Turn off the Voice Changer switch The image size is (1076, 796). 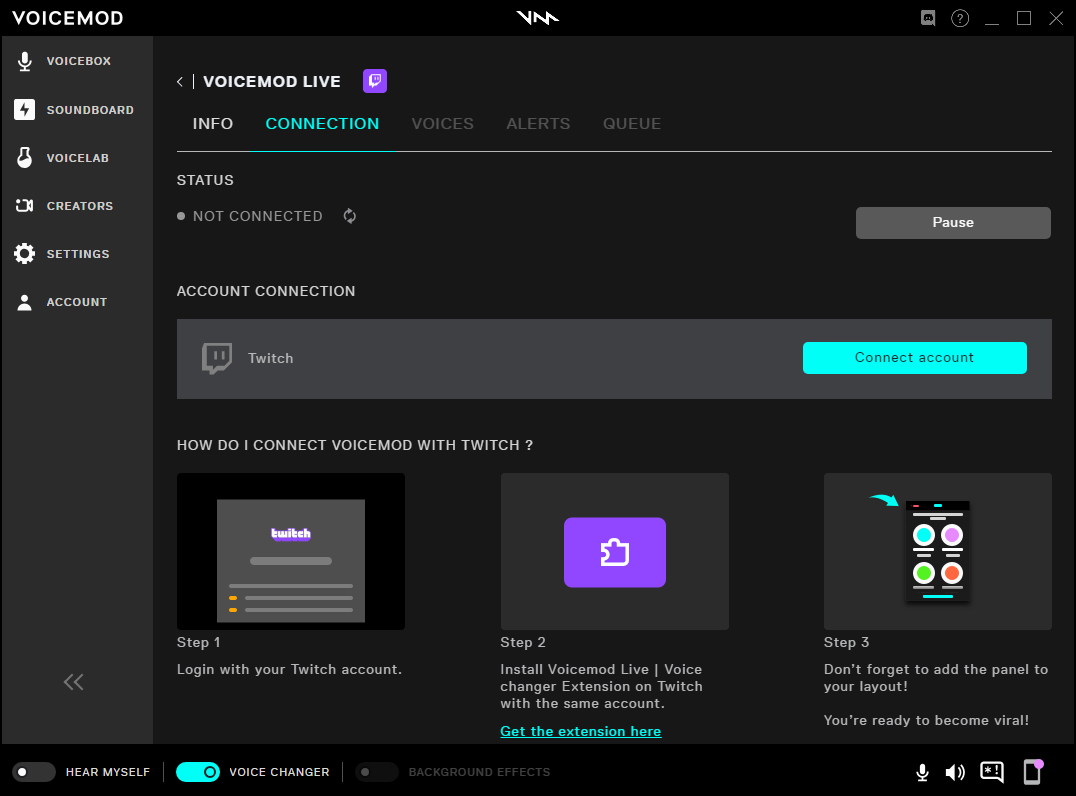tap(198, 772)
